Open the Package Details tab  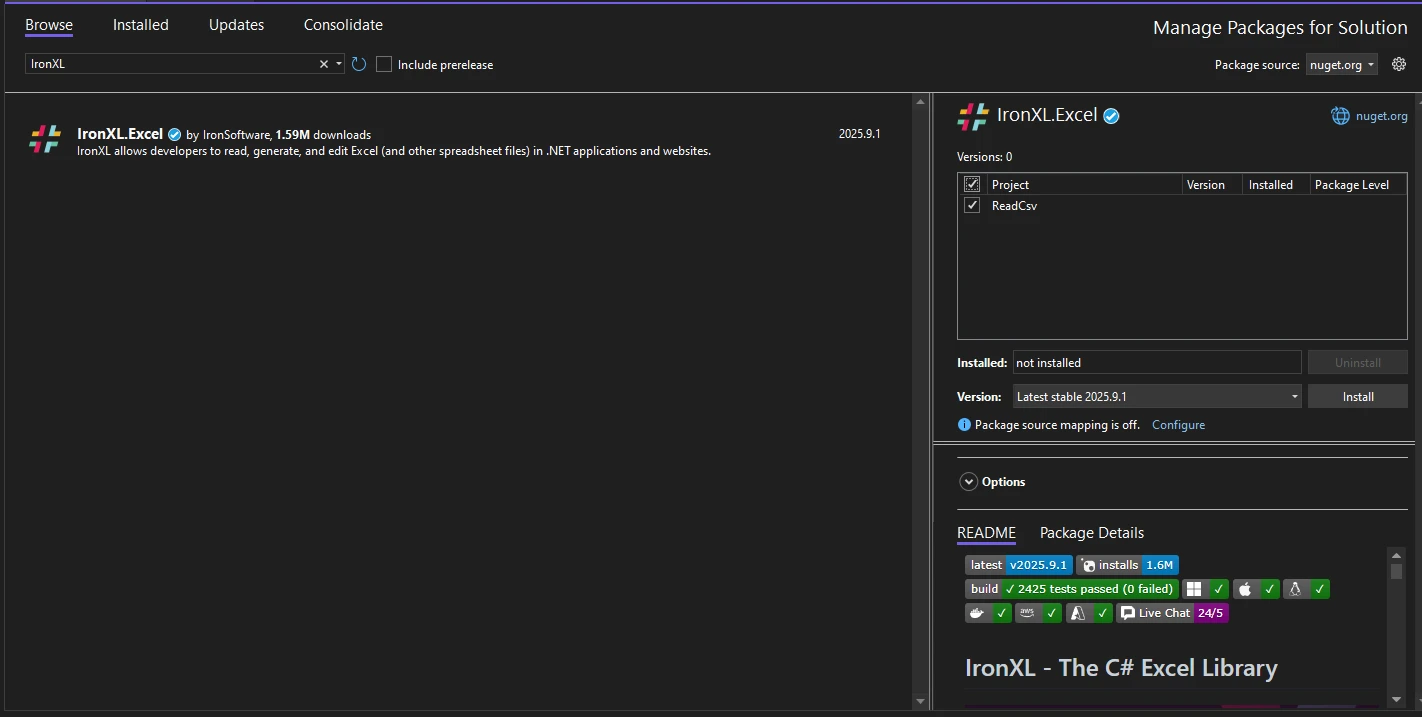[1091, 533]
